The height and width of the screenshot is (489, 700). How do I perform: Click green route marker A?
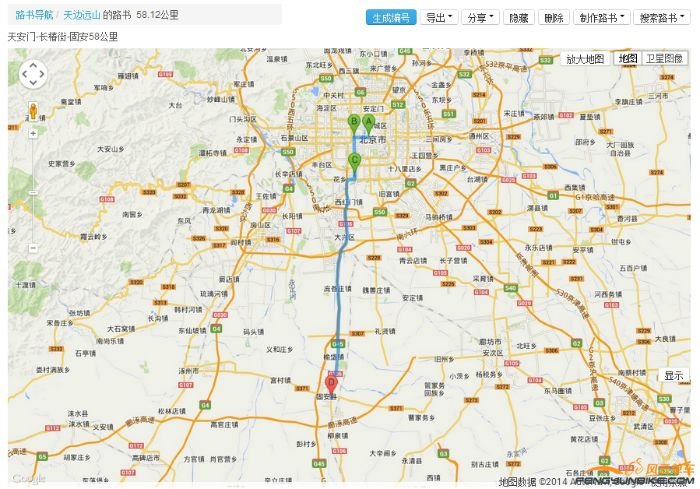368,123
